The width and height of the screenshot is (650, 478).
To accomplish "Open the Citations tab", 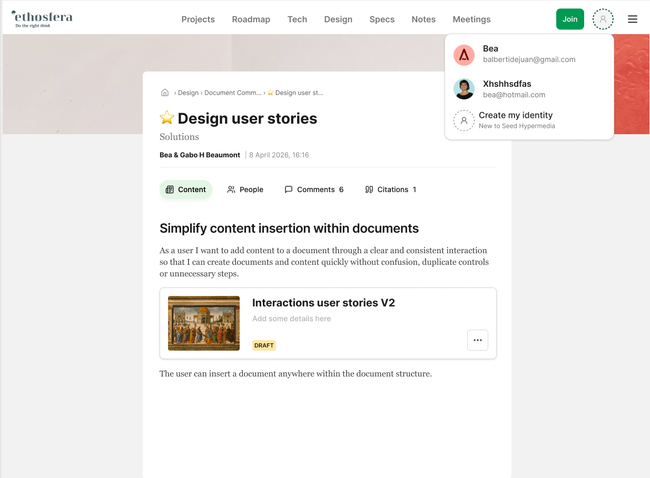I will (390, 189).
